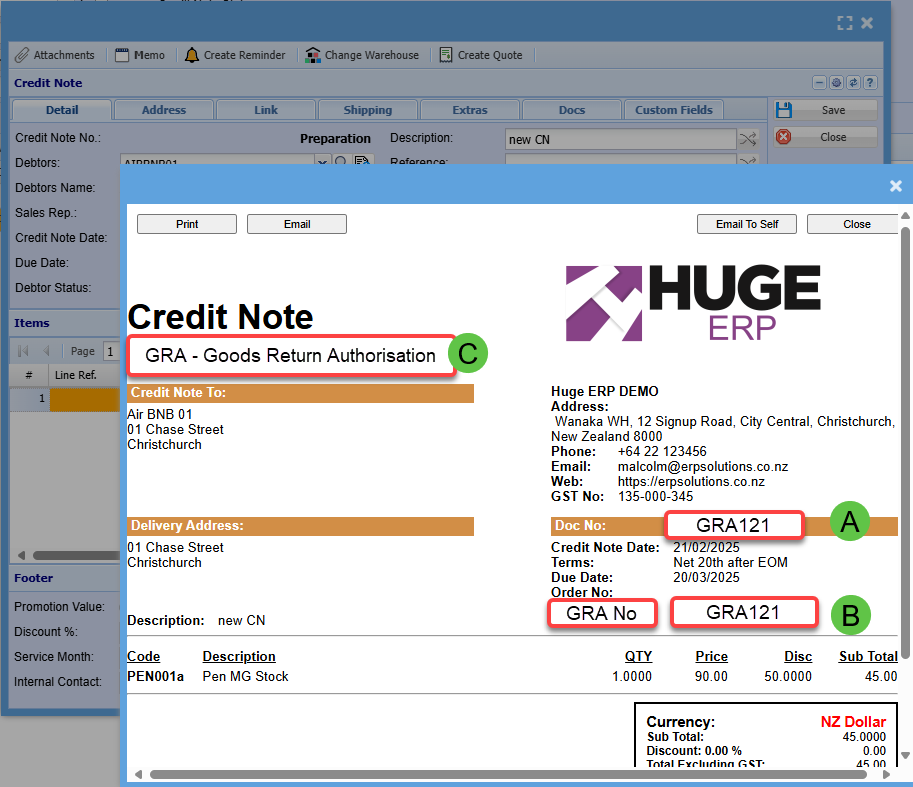Click the Create Reminder bell icon

pos(192,55)
